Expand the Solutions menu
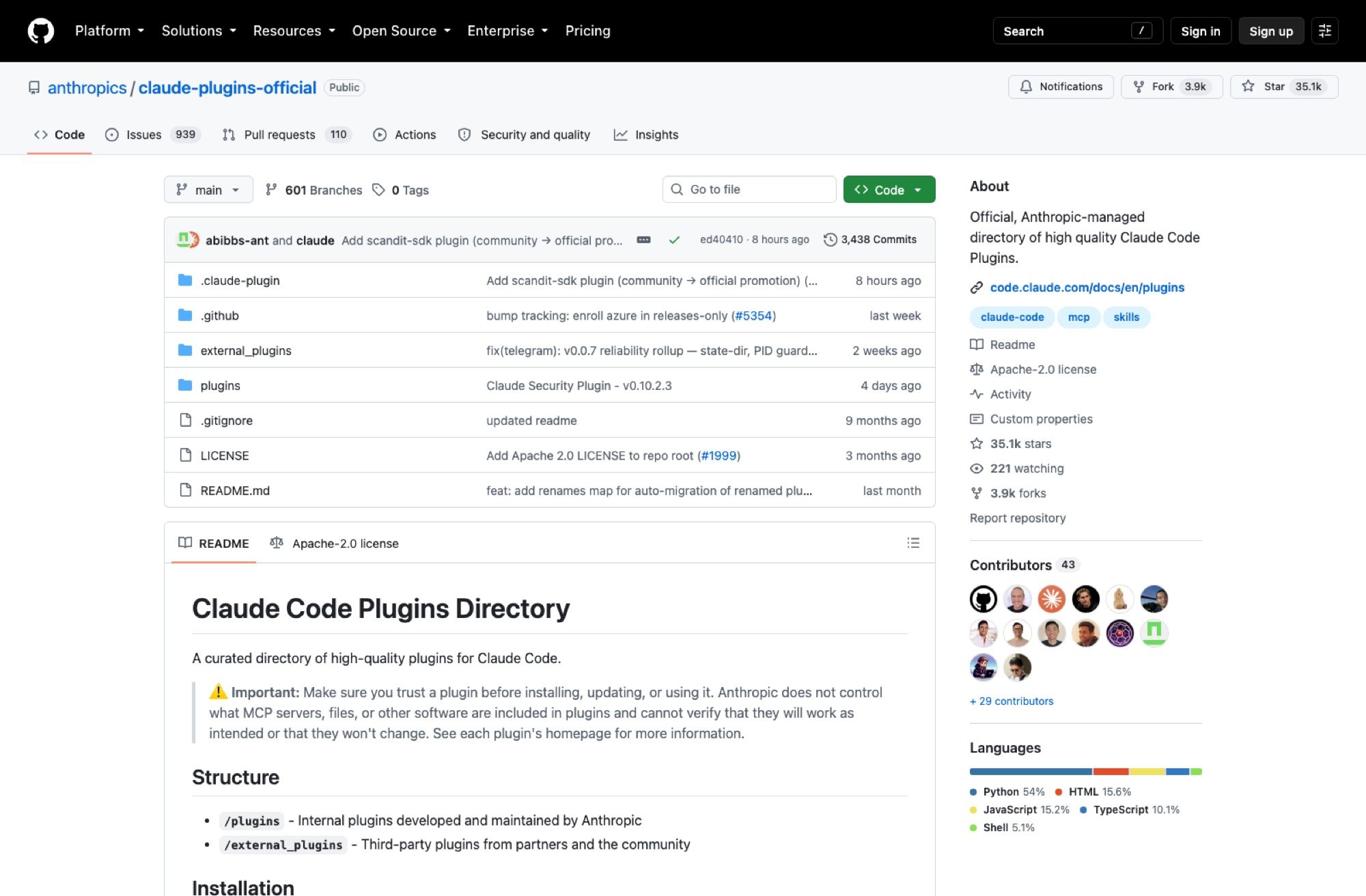The image size is (1366, 896). pyautogui.click(x=199, y=31)
